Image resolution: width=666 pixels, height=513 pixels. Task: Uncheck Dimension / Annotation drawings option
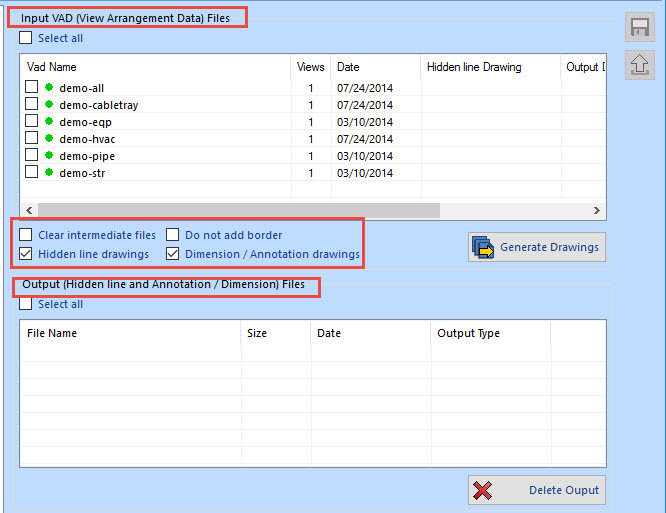coord(173,254)
